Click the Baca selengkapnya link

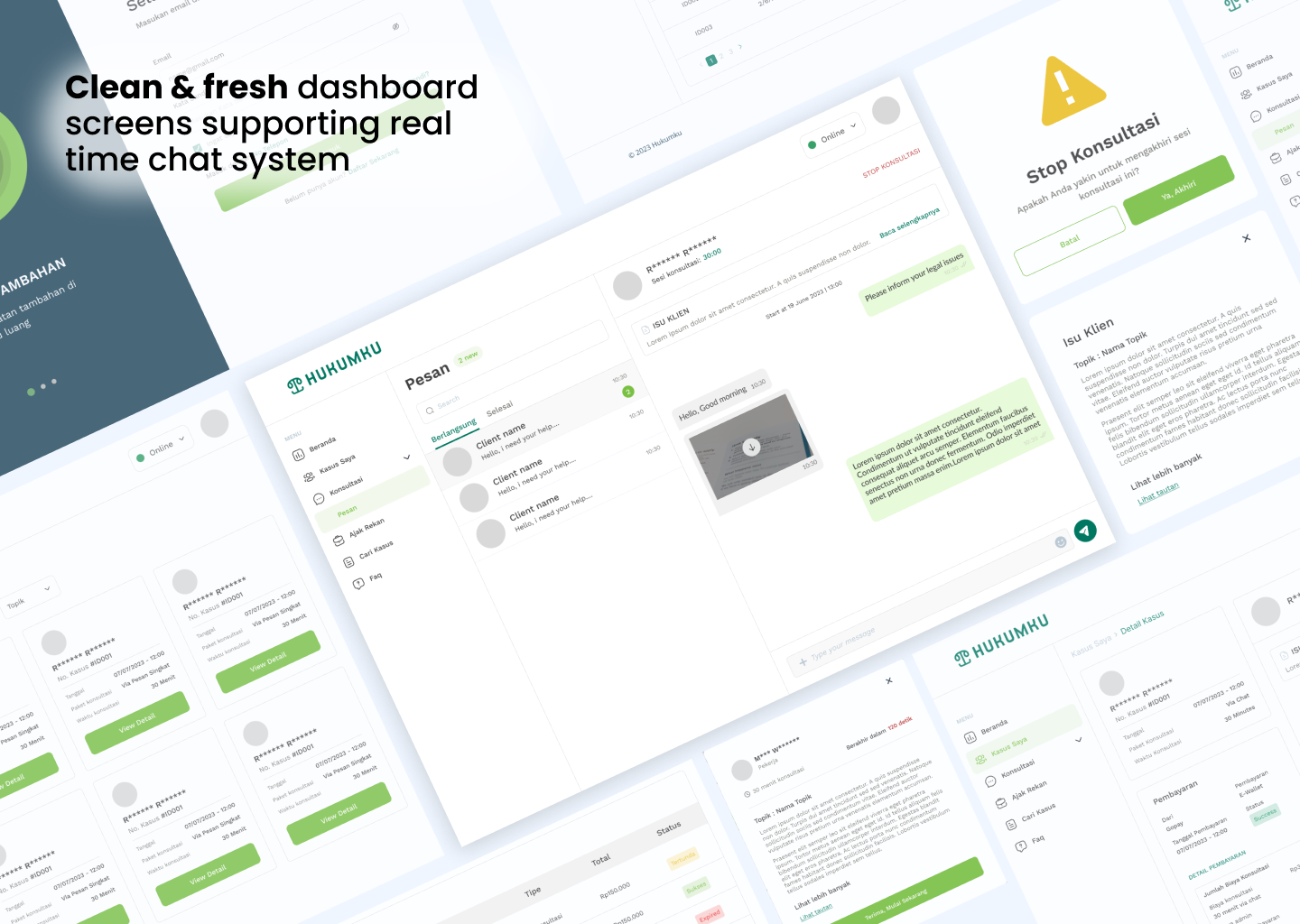(x=909, y=222)
